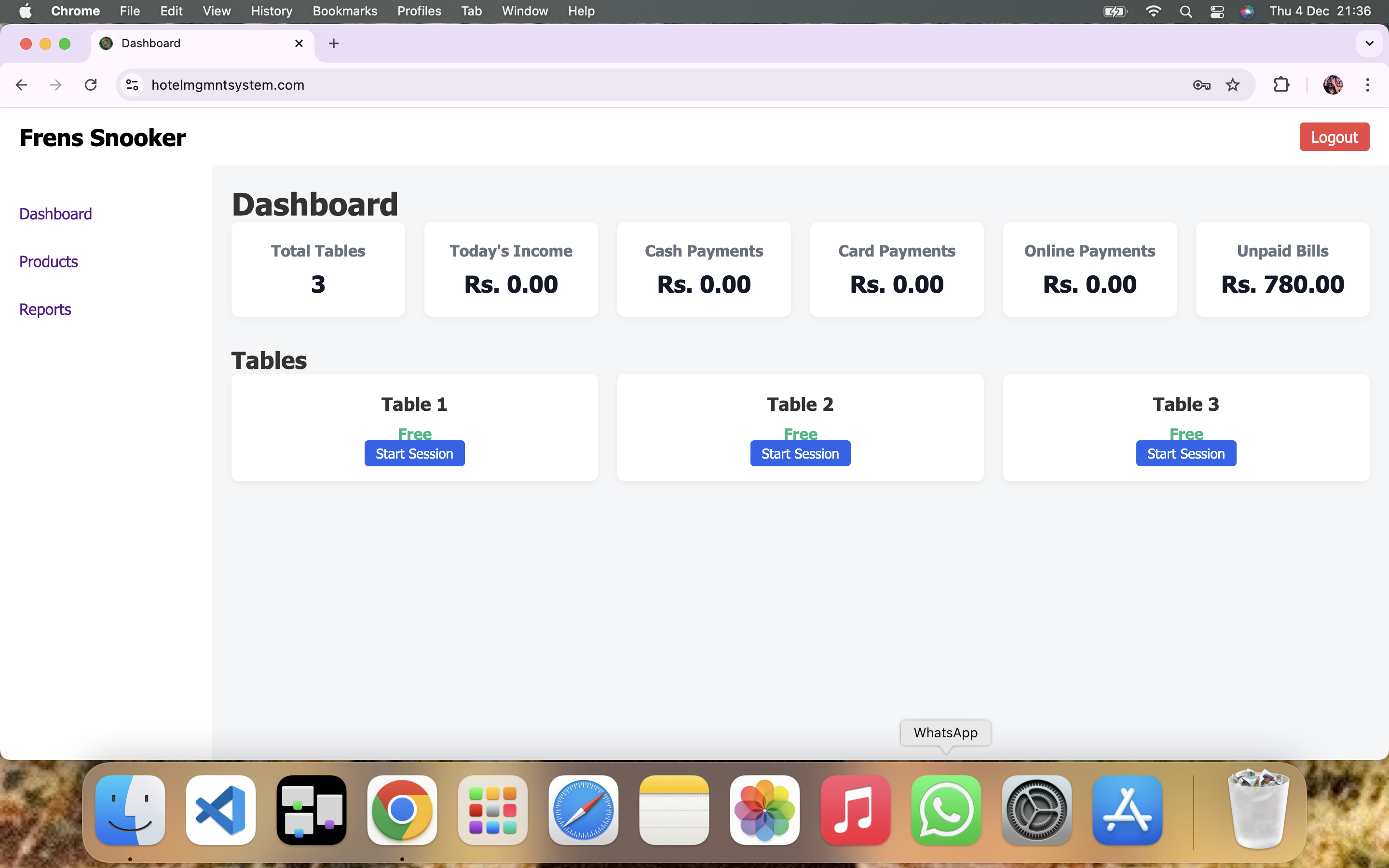The width and height of the screenshot is (1389, 868).
Task: Bookmark page with star icon
Action: coord(1232,85)
